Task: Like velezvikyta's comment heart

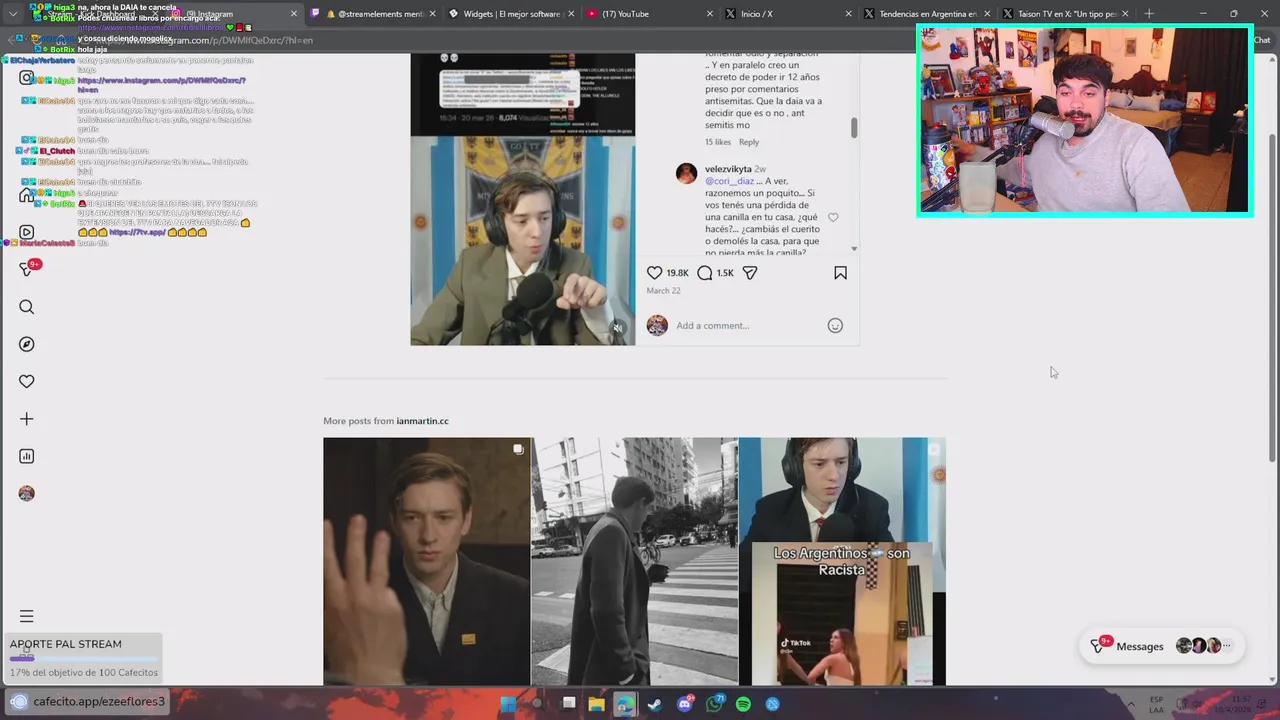Action: 833,217
